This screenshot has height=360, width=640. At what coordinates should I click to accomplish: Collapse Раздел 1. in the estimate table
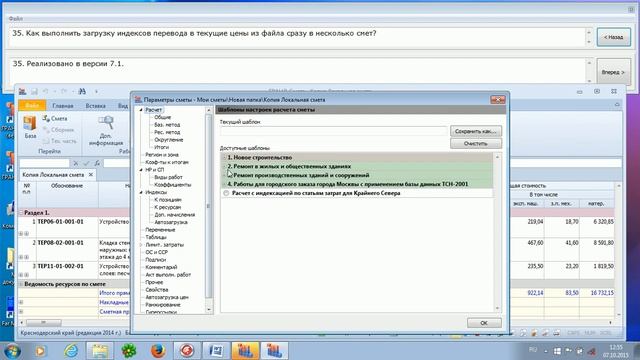21,213
